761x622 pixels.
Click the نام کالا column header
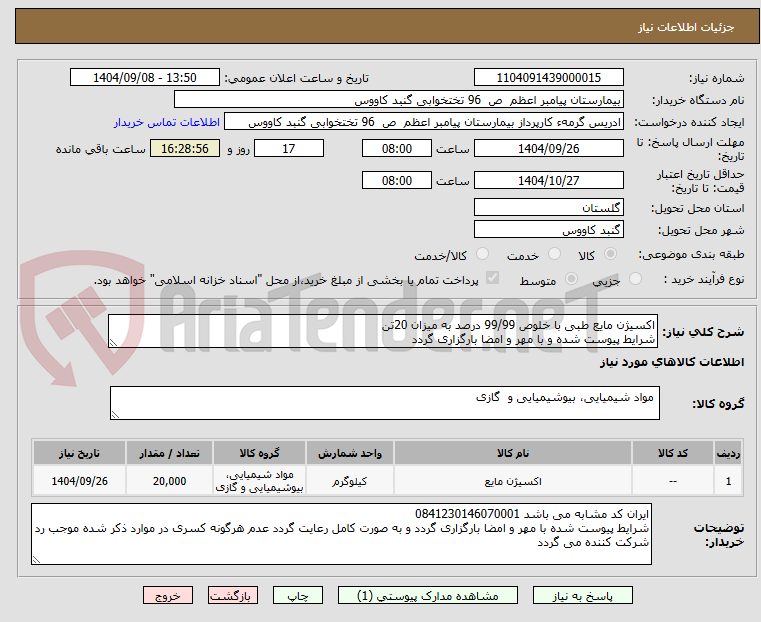(x=513, y=453)
